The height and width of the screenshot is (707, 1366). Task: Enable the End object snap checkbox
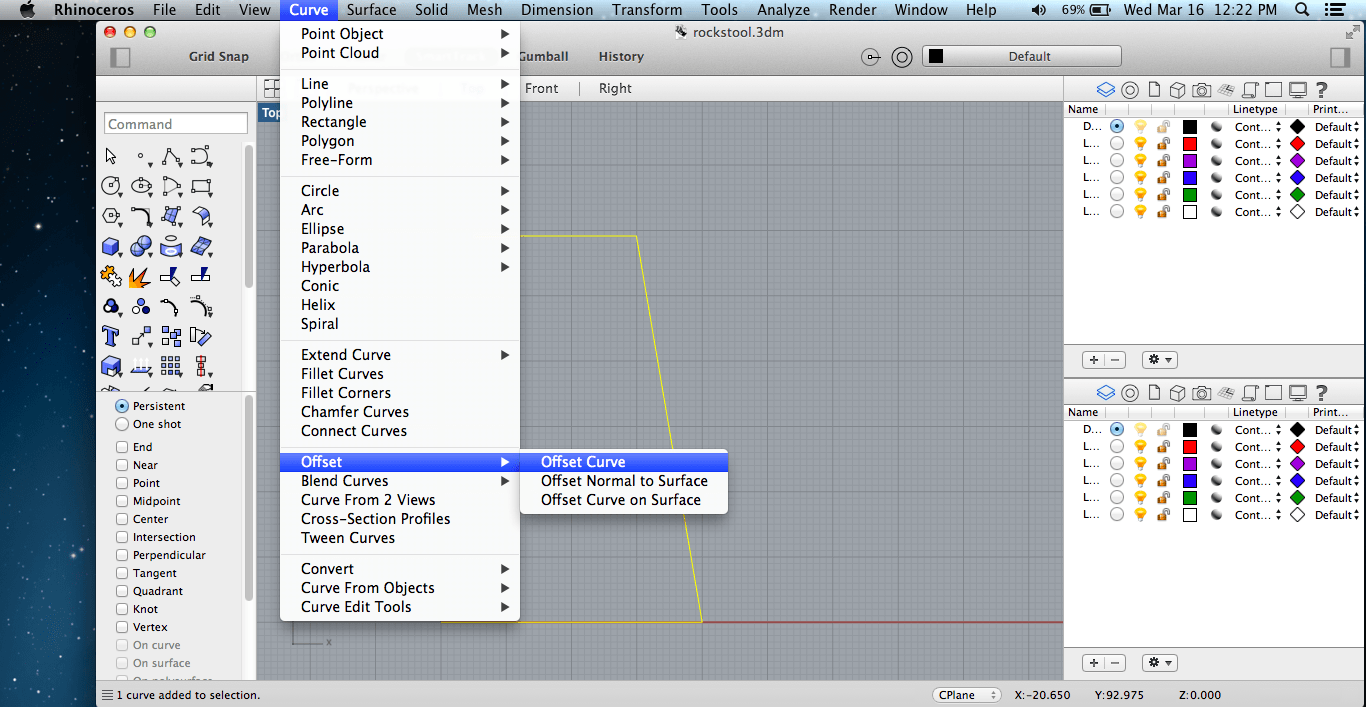tap(122, 447)
